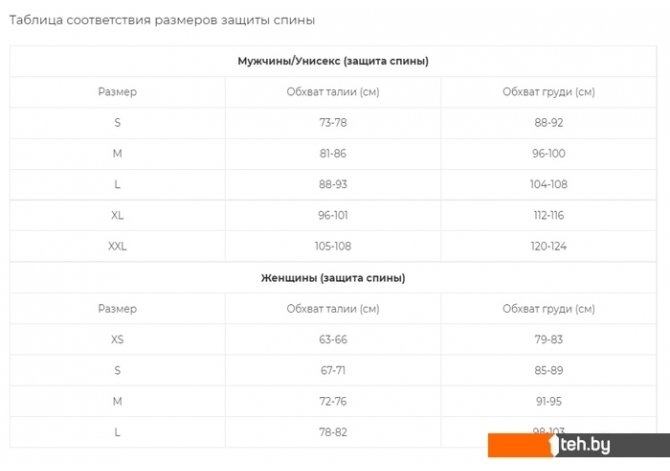
Task: Select chest value 112-116
Action: [x=549, y=215]
